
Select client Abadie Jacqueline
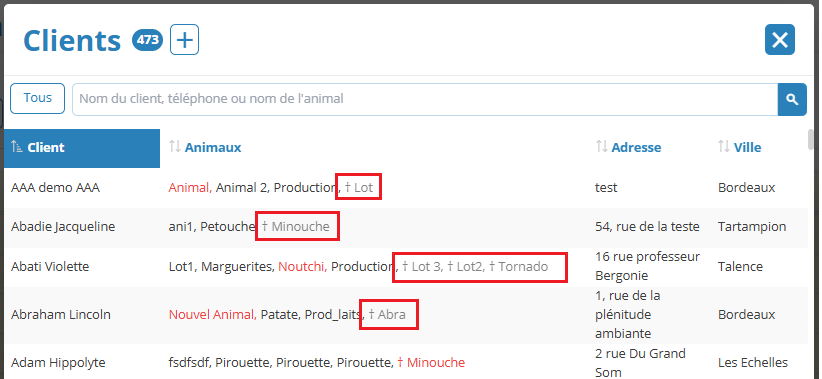(x=63, y=226)
